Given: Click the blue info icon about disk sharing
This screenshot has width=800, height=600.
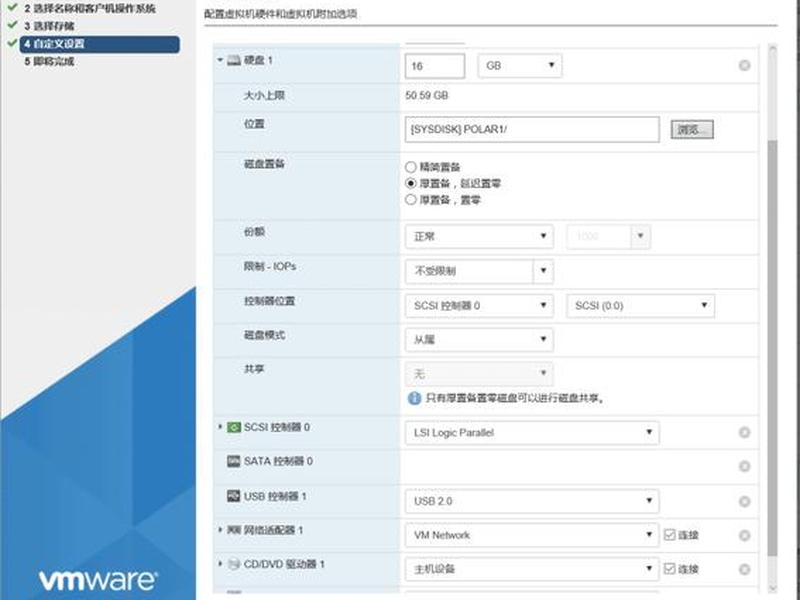Looking at the screenshot, I should (x=414, y=398).
